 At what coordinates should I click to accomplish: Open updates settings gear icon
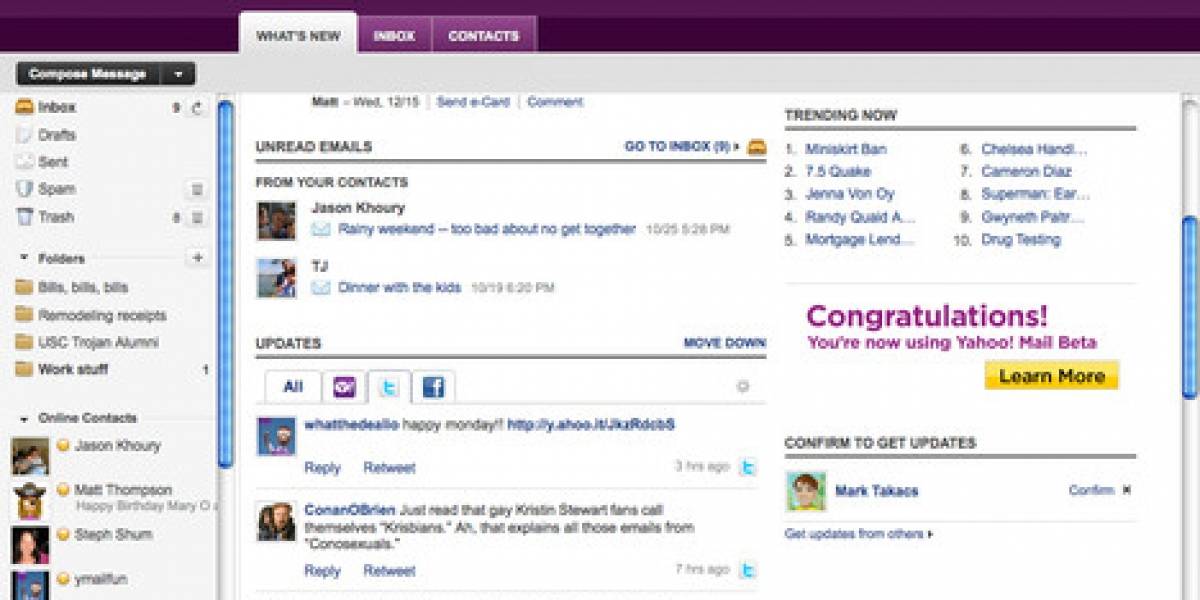coord(743,386)
